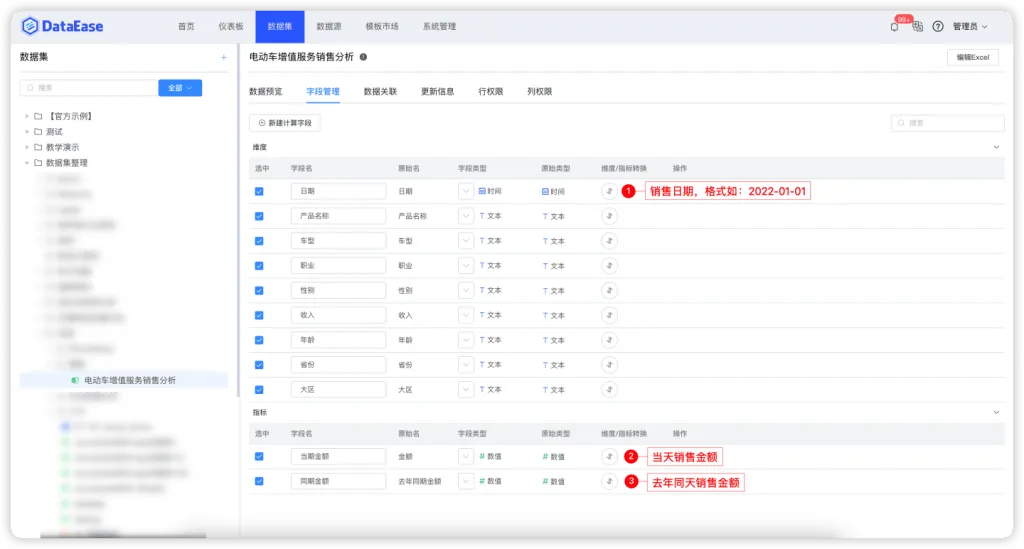Screen dimensions: 1024x549
Task: Switch to the 数据预览 tab
Action: click(x=266, y=91)
